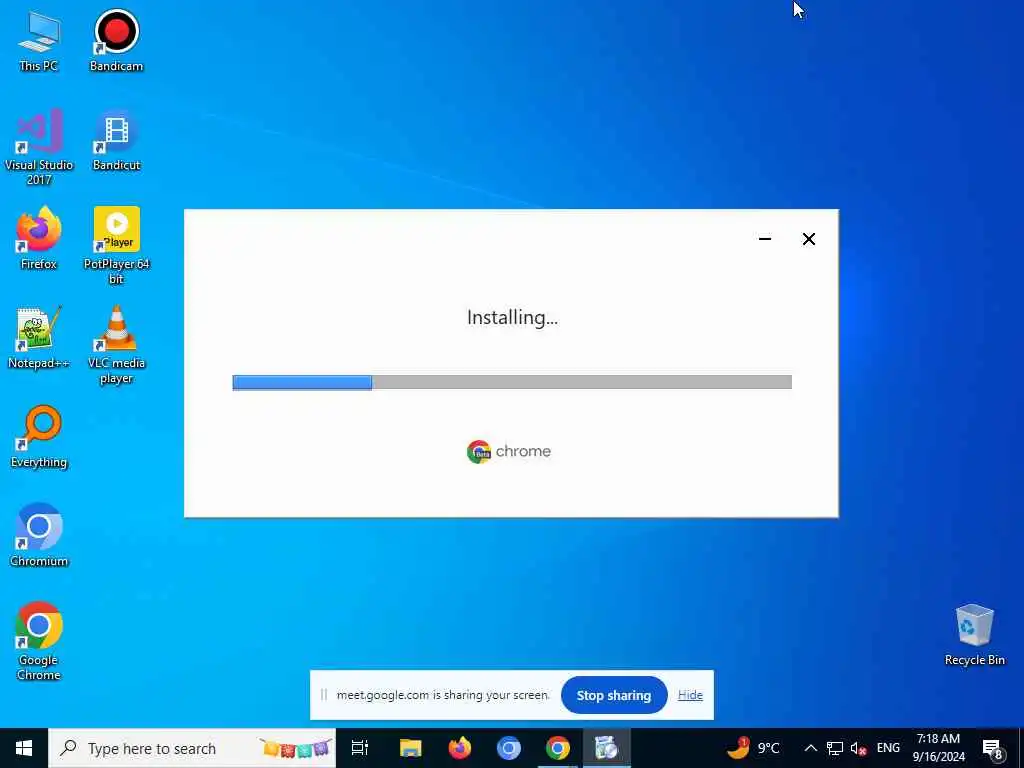The width and height of the screenshot is (1024, 768).
Task: Show hidden system tray icons
Action: tap(810, 748)
